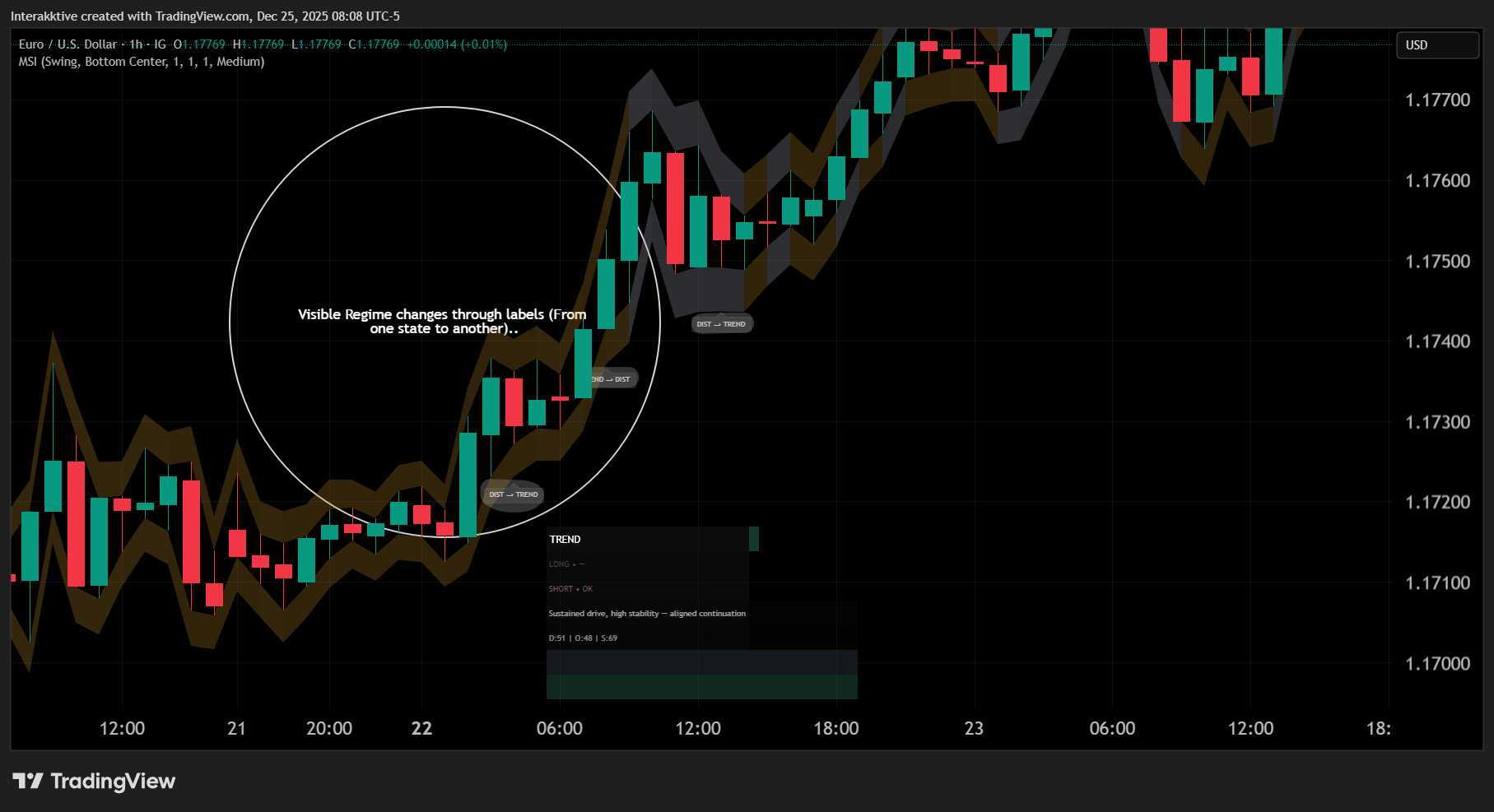Select the MSI indicator legend line
This screenshot has width=1494, height=812.
click(x=142, y=62)
